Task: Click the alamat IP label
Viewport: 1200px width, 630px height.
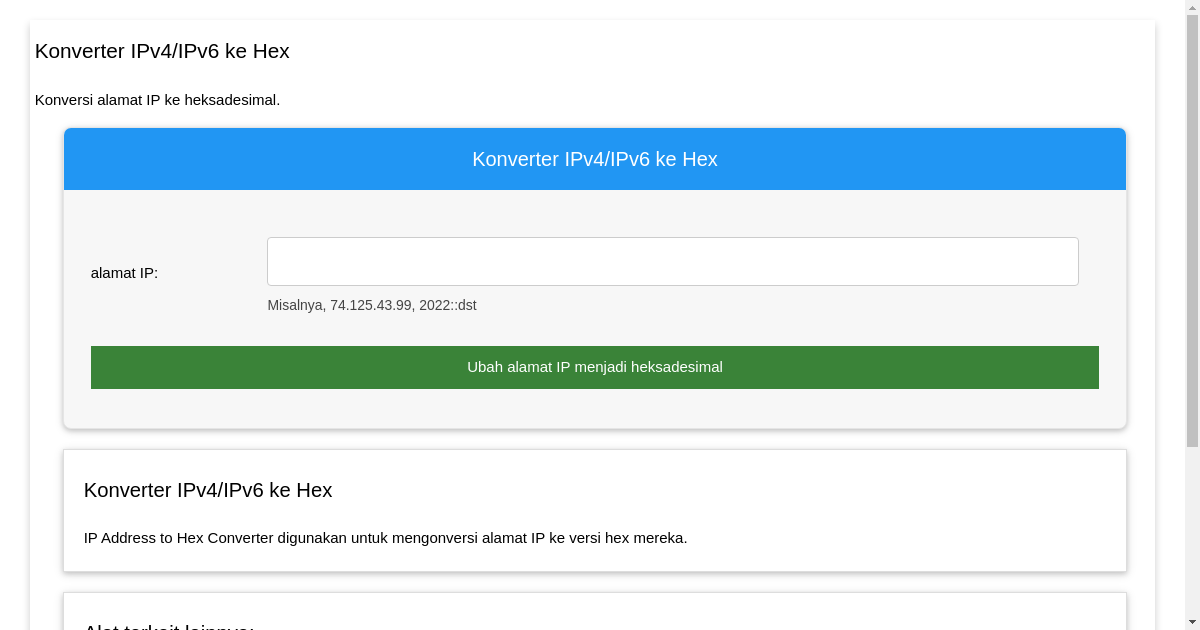Action: coord(124,272)
